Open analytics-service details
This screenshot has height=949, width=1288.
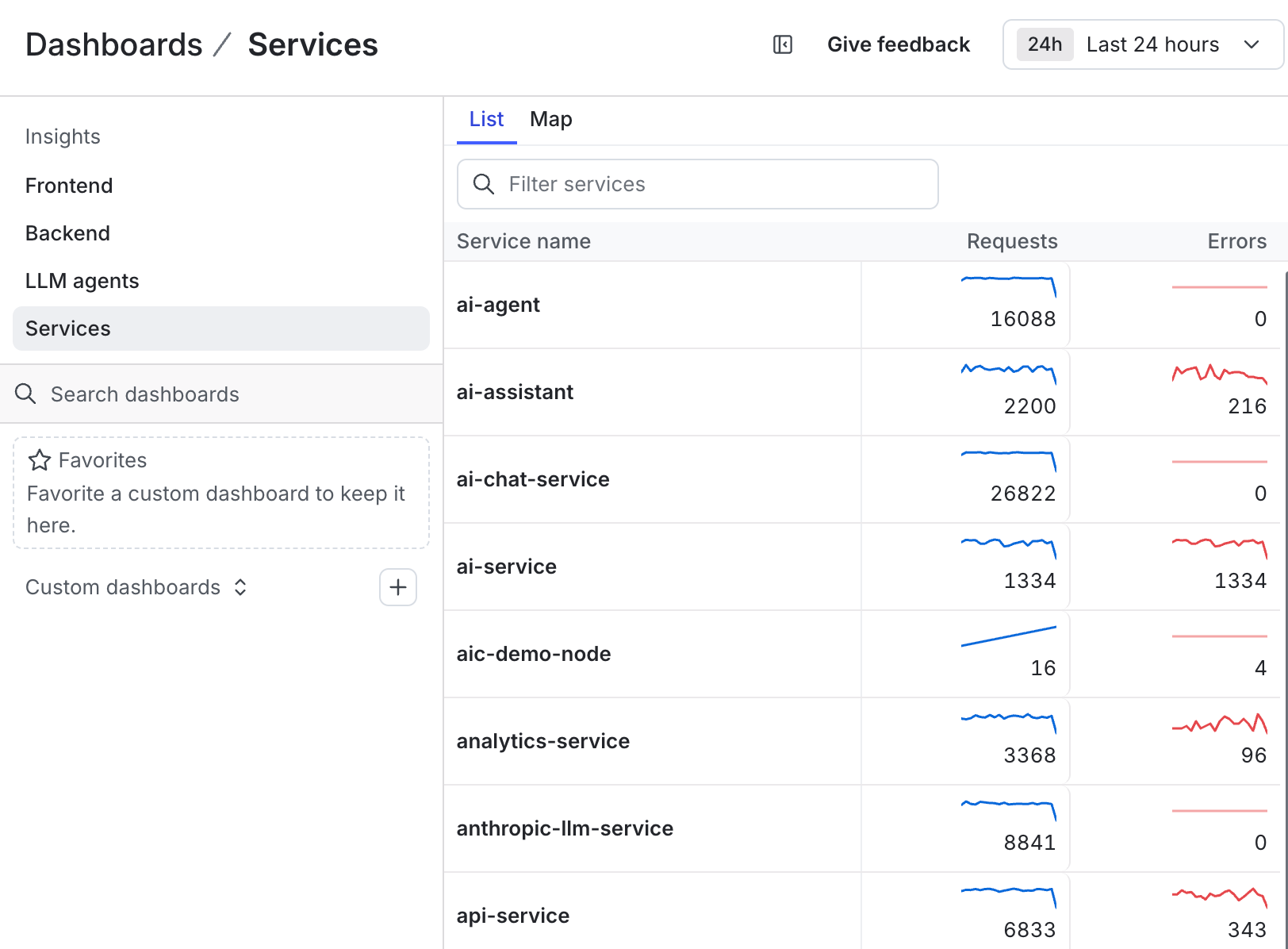tap(543, 741)
